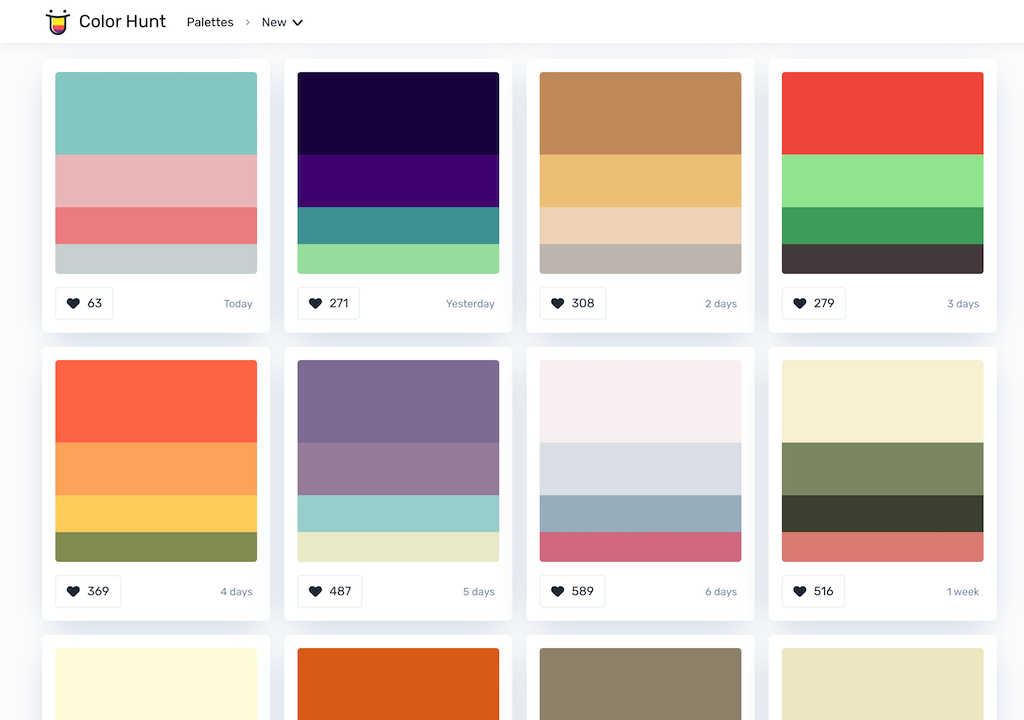Select the taupe gray swatch in the 2 days palette
This screenshot has width=1024, height=720.
coord(641,259)
